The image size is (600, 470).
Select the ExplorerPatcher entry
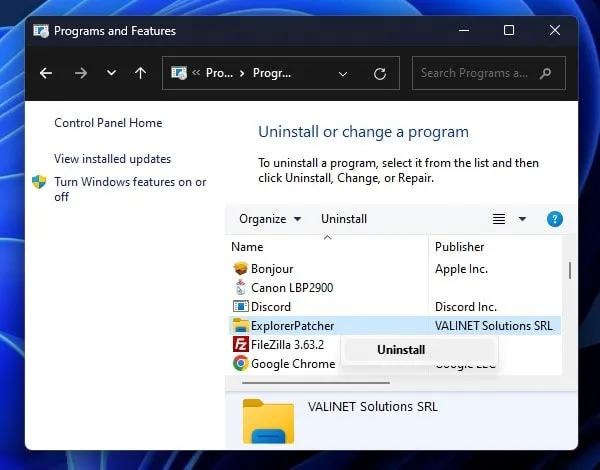395,326
